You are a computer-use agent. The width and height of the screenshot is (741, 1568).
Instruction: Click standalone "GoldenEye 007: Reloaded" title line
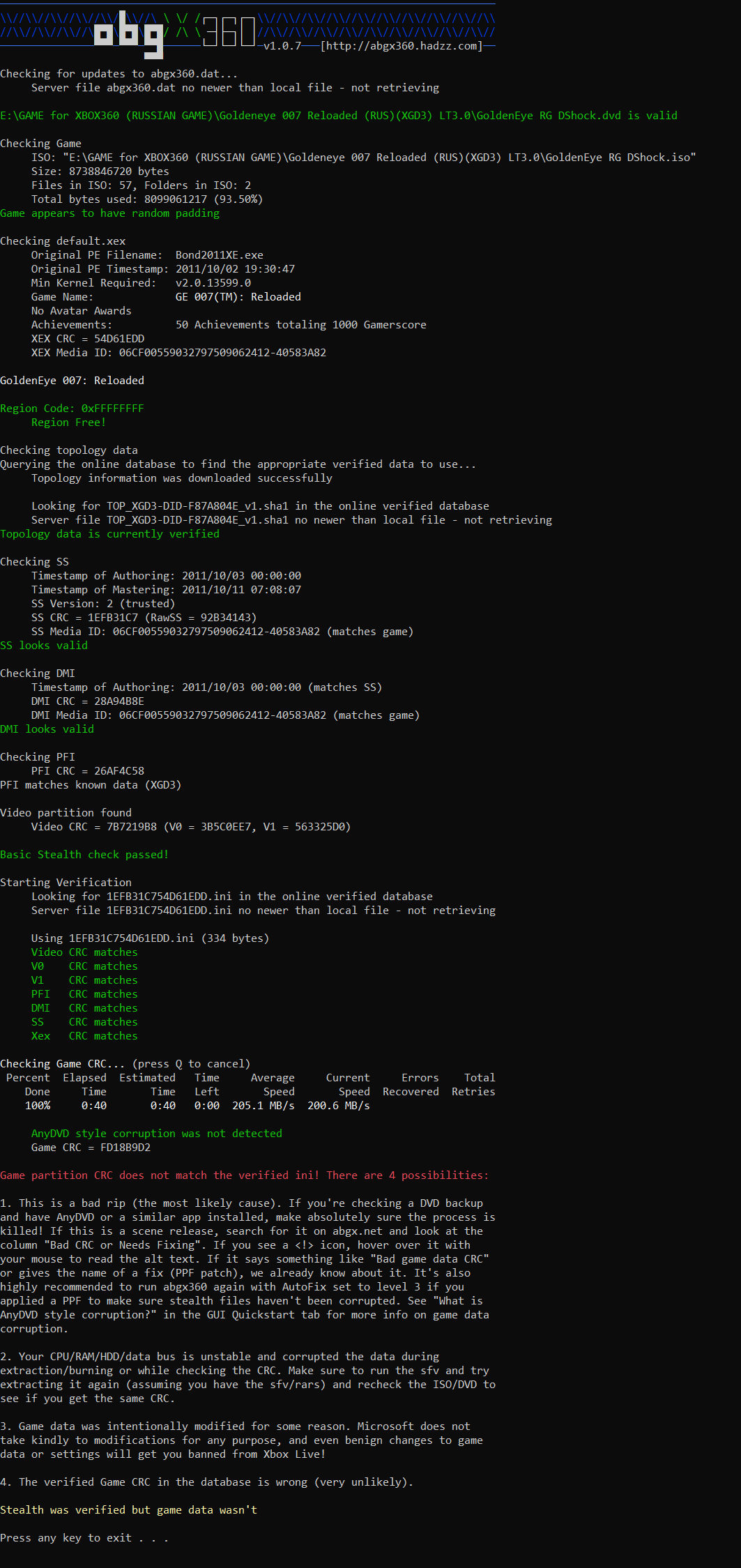pyautogui.click(x=72, y=381)
